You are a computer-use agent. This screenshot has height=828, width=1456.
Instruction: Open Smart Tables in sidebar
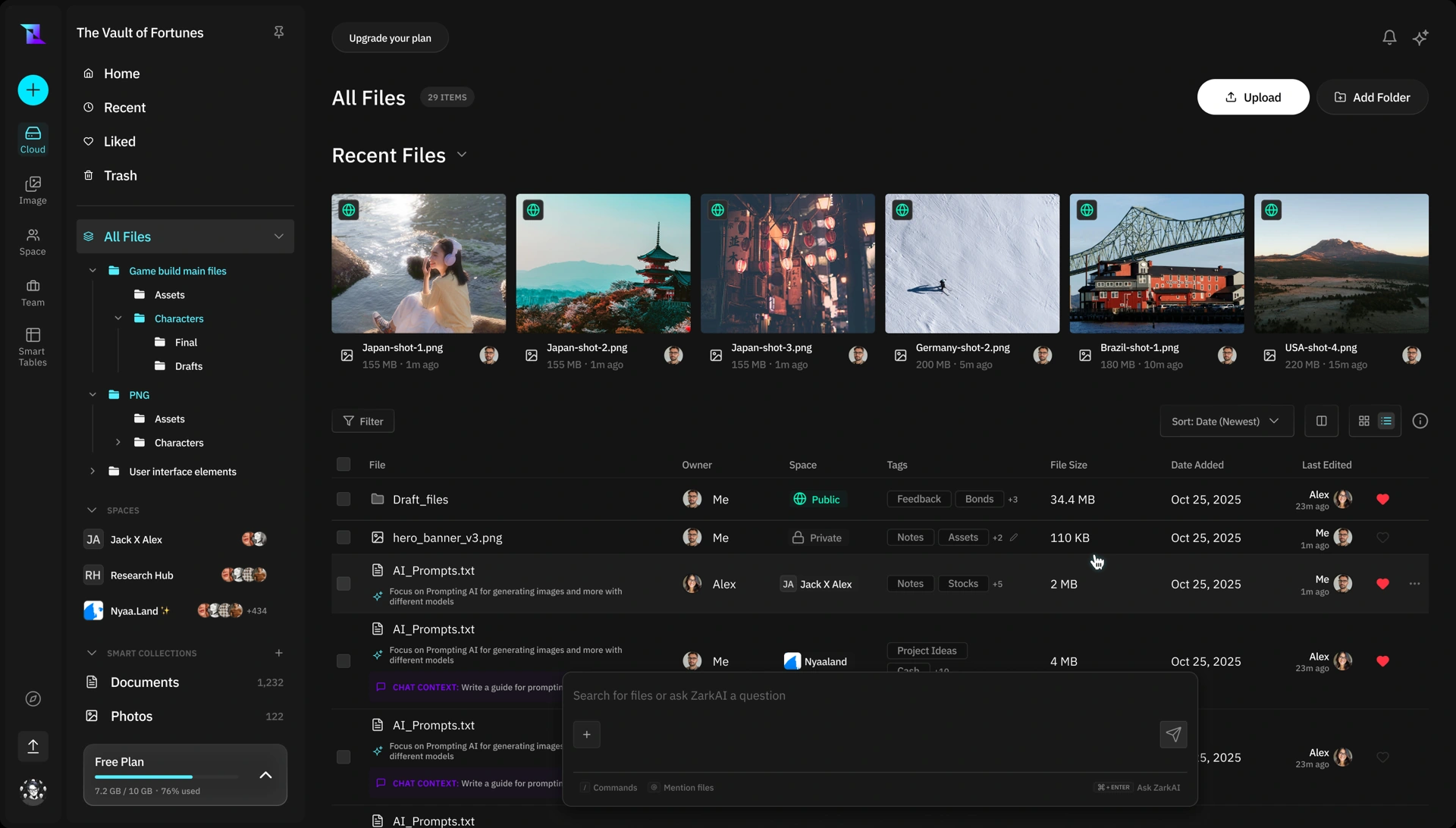[x=33, y=347]
